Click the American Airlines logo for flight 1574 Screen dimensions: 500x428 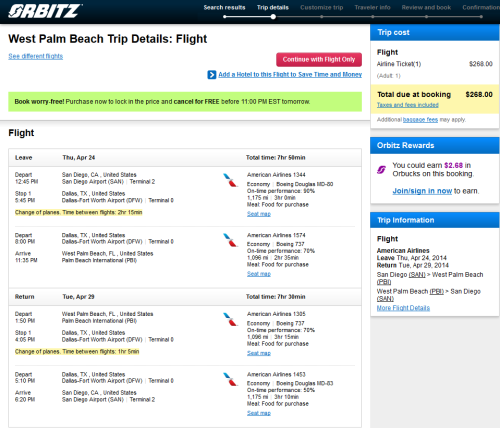coord(230,240)
